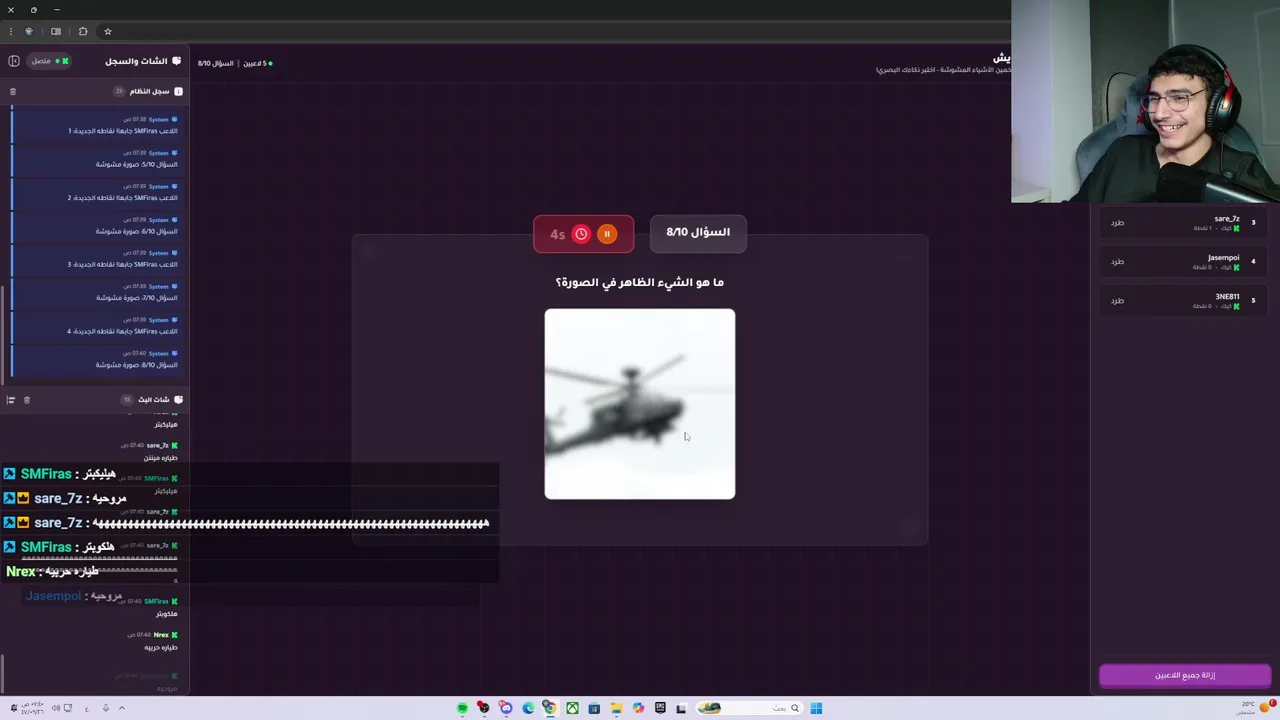Click the الشات والسجل header chat icon
This screenshot has width=1280, height=720.
(x=177, y=61)
